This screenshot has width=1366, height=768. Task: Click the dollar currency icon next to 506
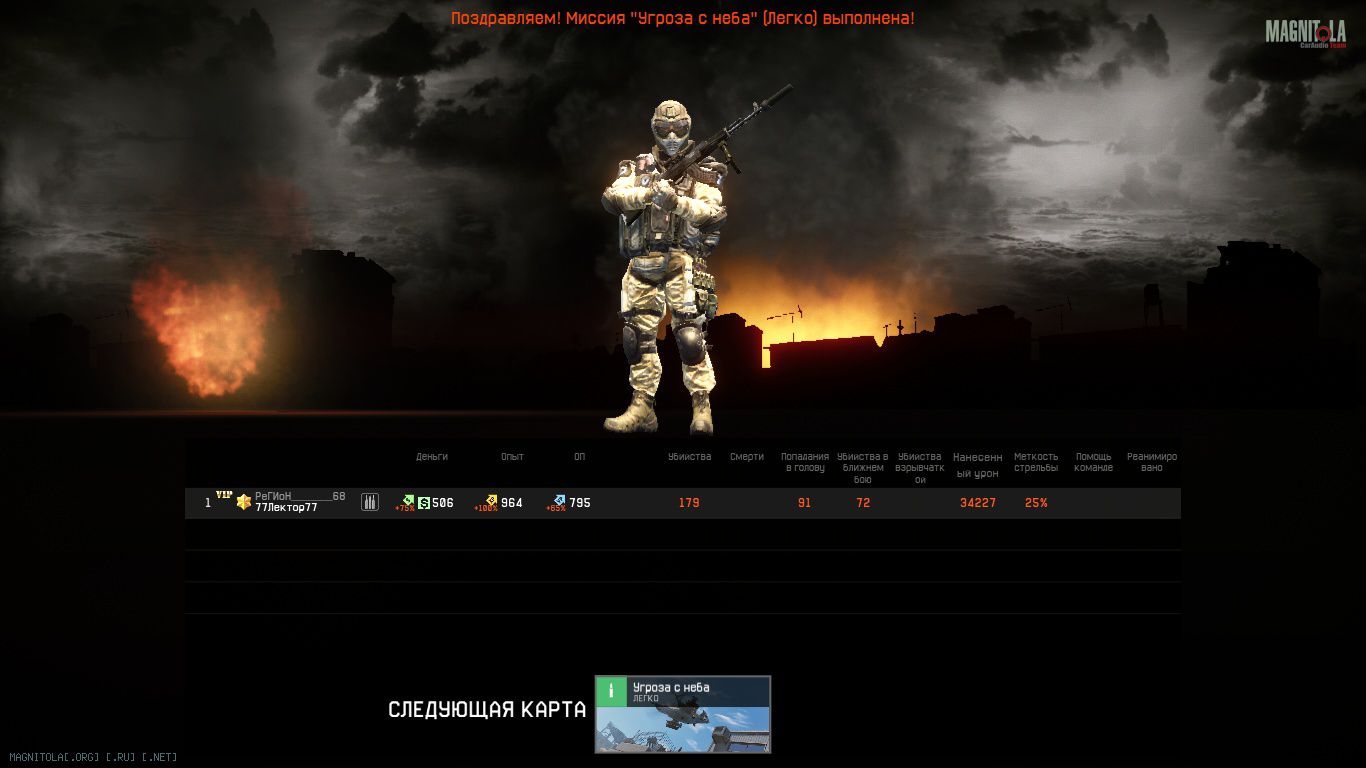point(424,503)
